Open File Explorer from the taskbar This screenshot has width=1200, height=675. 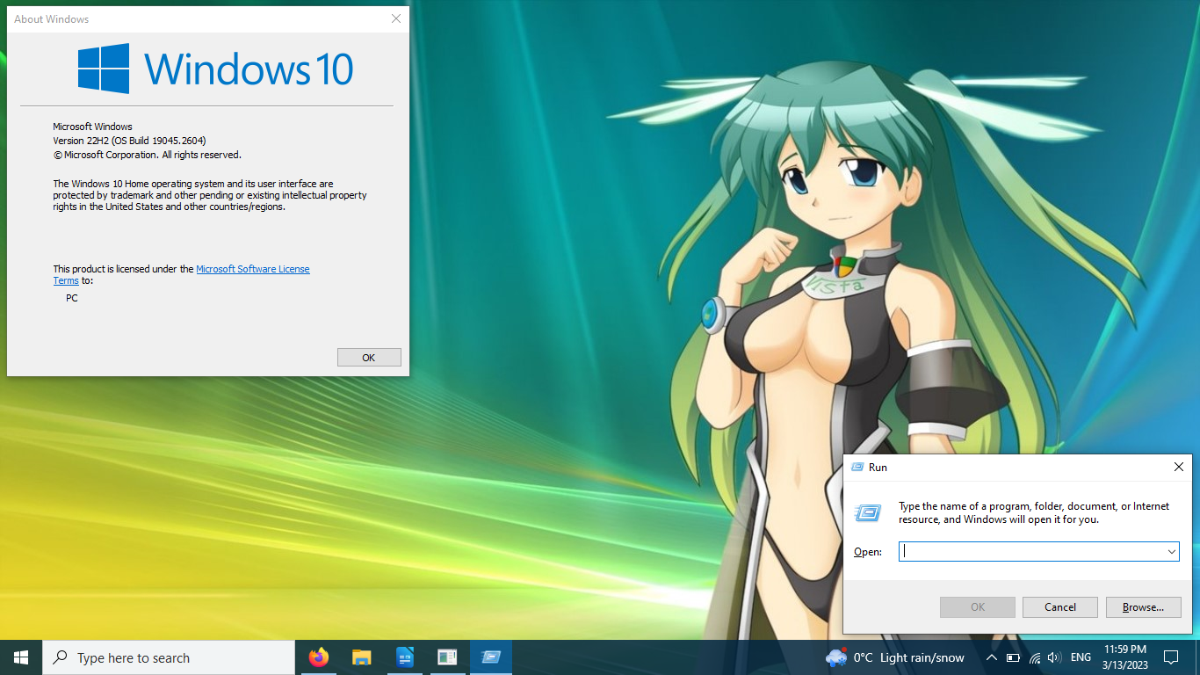tap(362, 657)
